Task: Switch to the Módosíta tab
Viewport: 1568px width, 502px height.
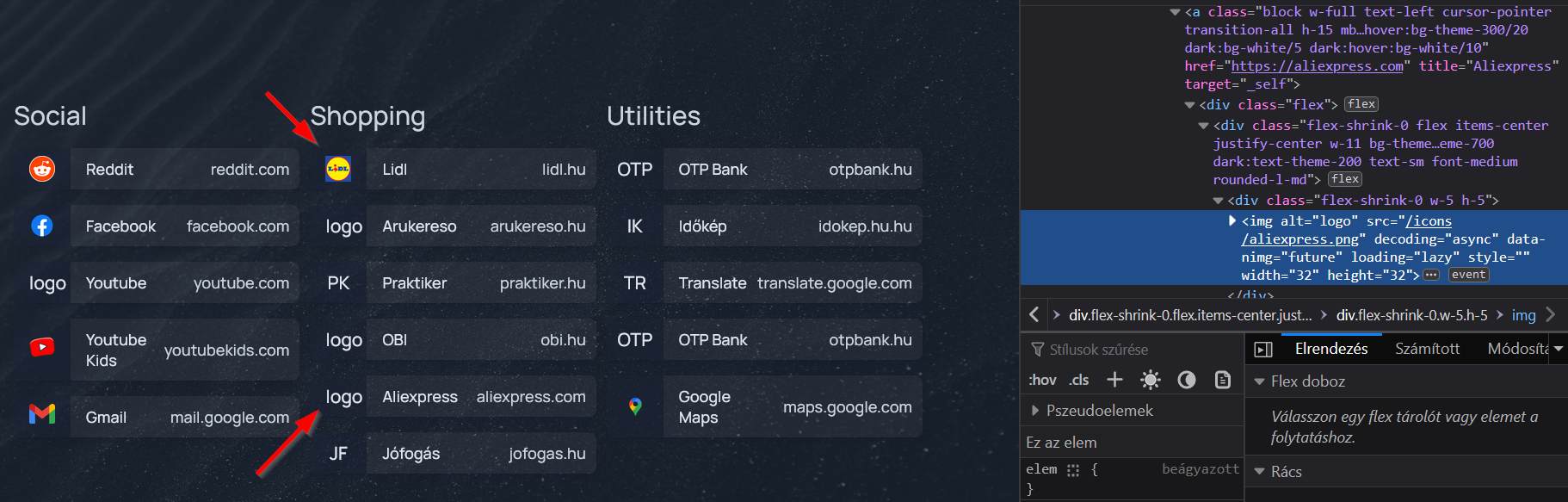Action: (1518, 349)
